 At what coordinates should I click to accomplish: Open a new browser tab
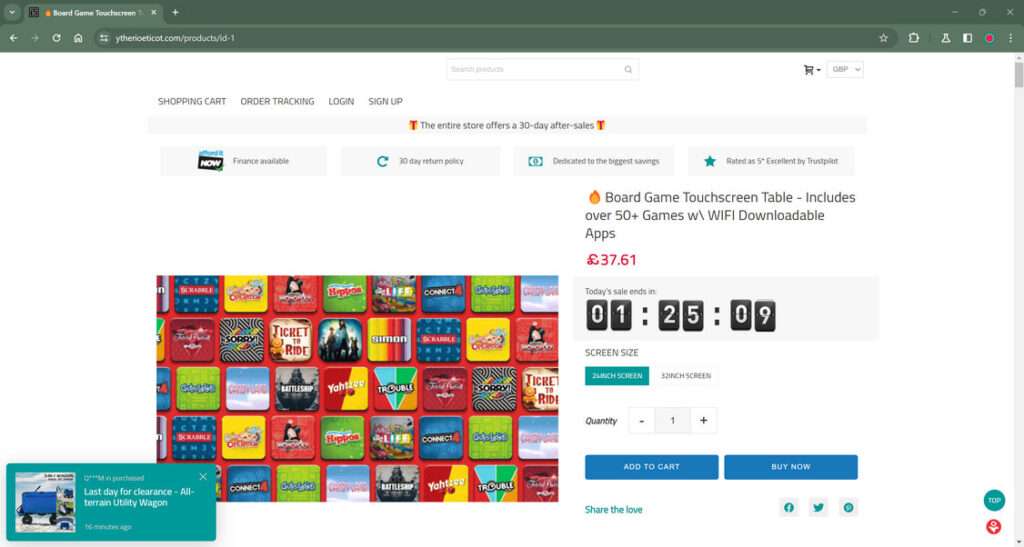point(175,12)
